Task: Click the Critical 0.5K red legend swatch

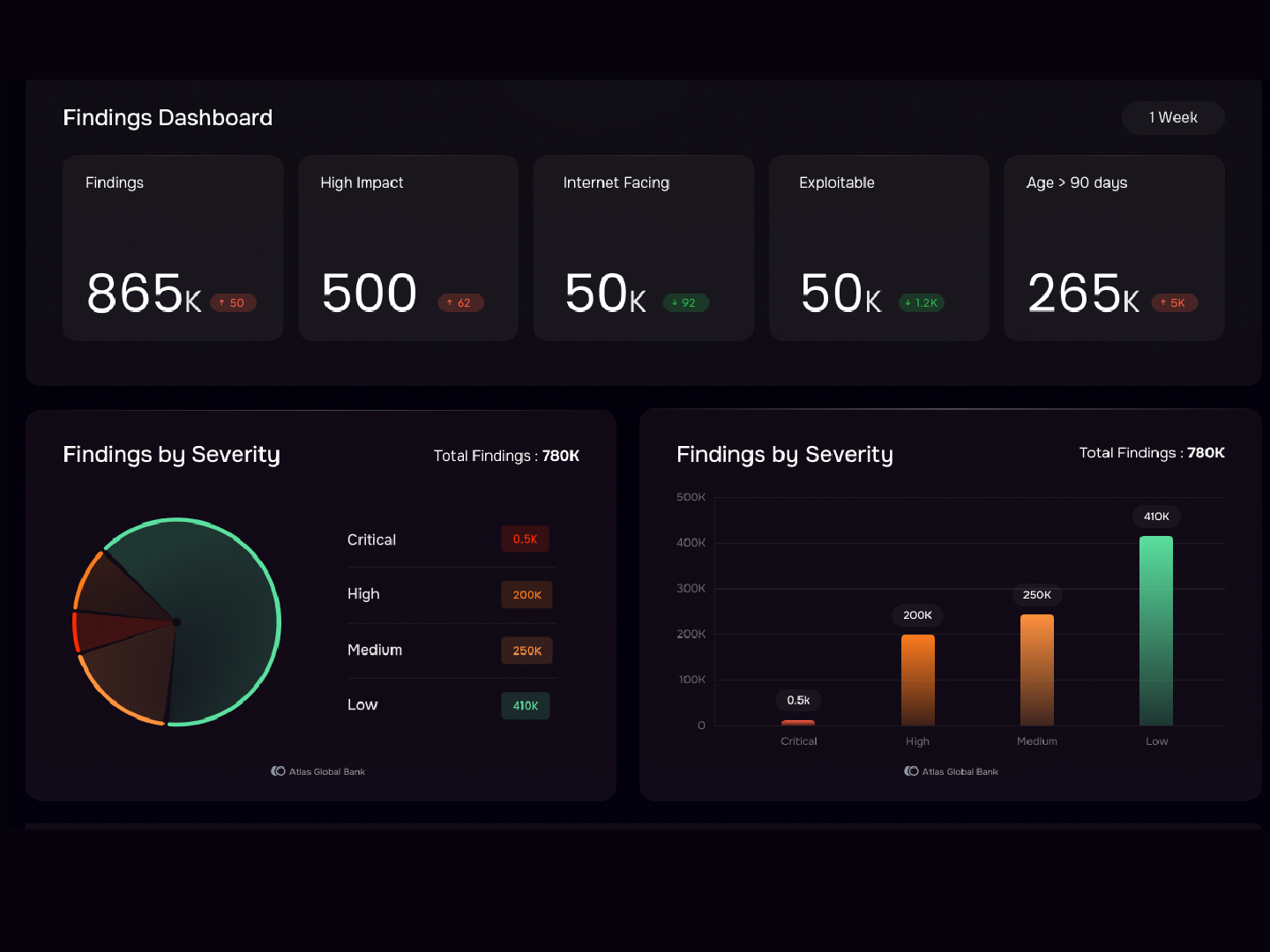Action: pos(525,539)
